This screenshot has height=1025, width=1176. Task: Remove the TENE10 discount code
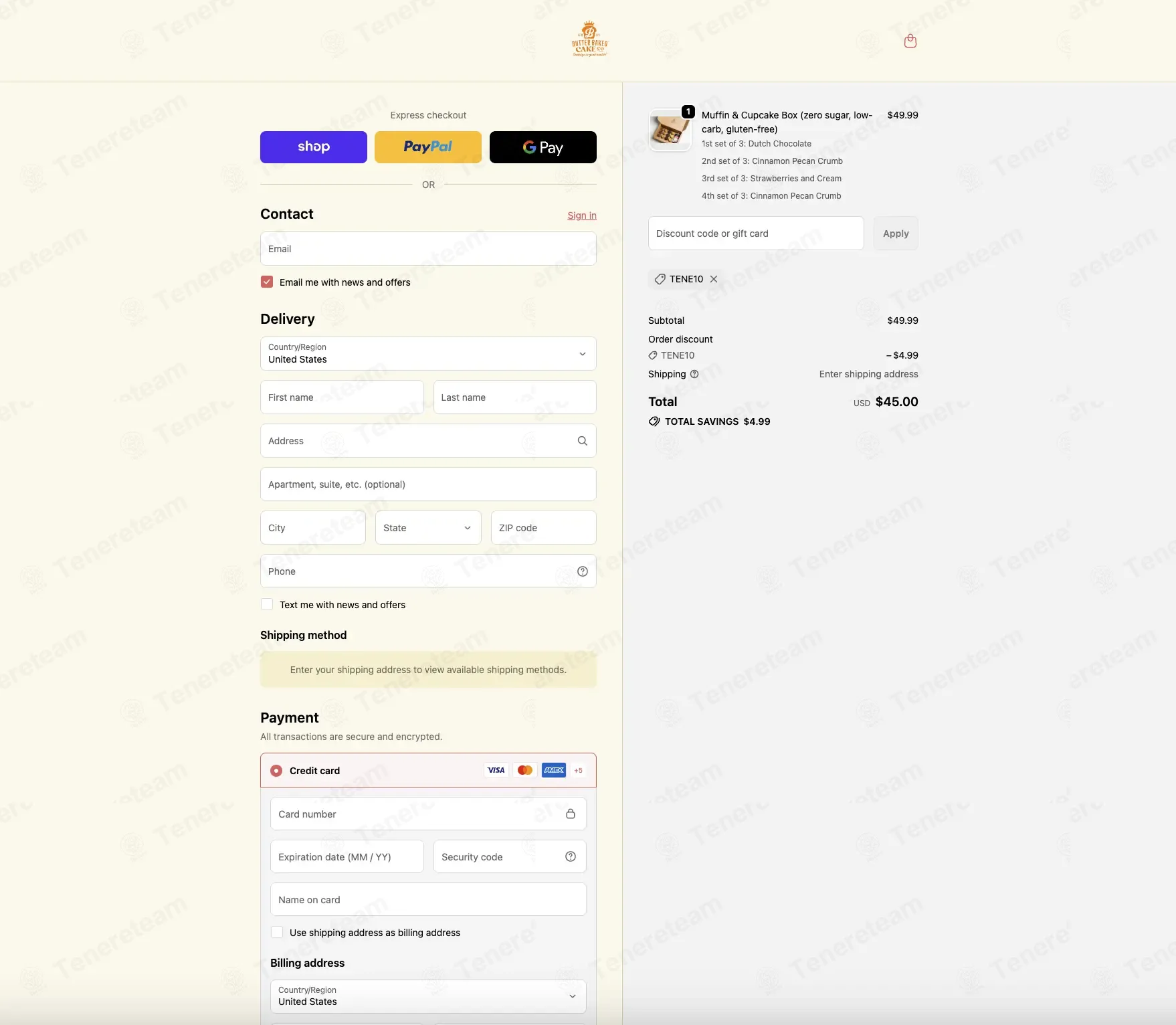714,279
